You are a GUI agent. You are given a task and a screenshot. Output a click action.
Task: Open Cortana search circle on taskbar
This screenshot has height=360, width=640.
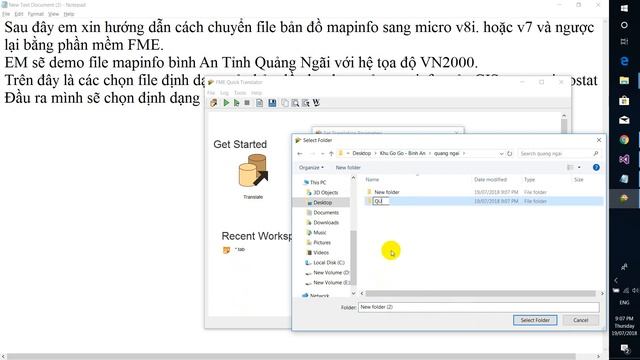pos(624,25)
